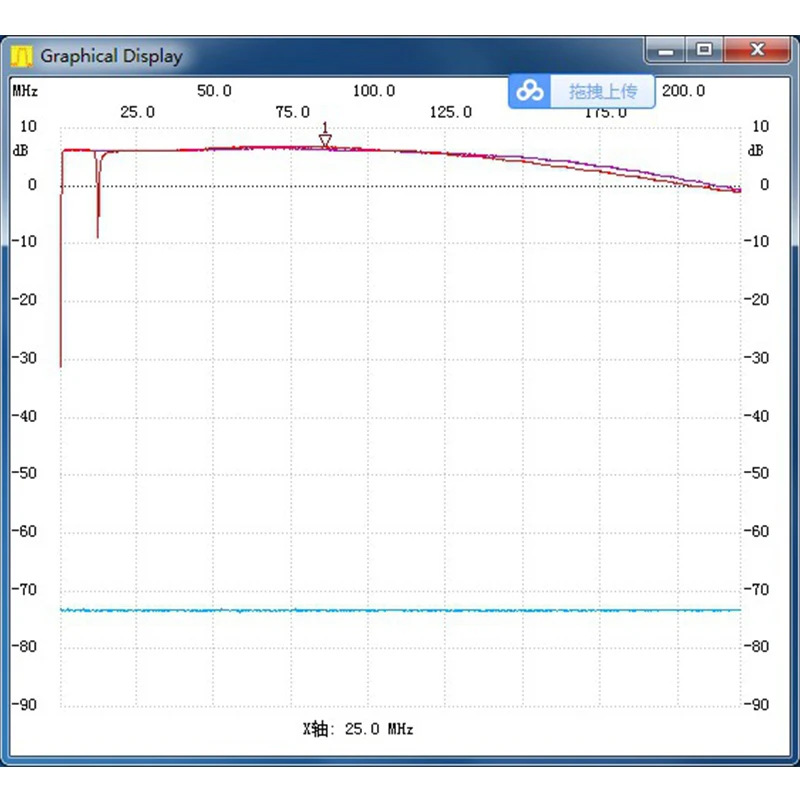Click the 75.0 frequency axis label
The width and height of the screenshot is (800, 800).
[293, 112]
